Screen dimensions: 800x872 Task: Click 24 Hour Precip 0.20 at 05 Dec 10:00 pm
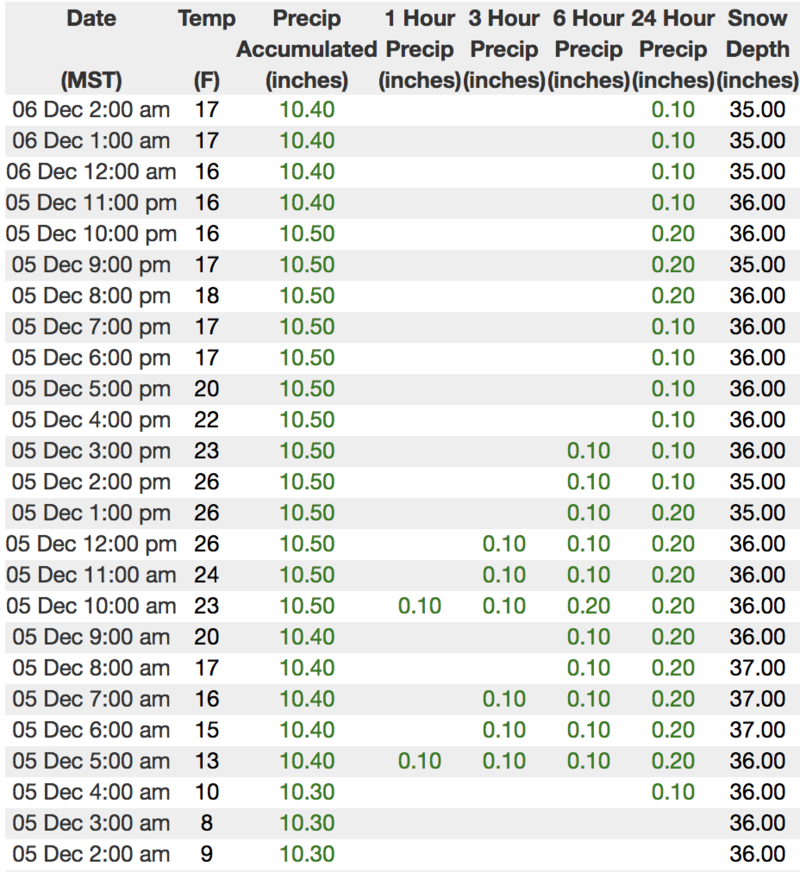[x=673, y=234]
